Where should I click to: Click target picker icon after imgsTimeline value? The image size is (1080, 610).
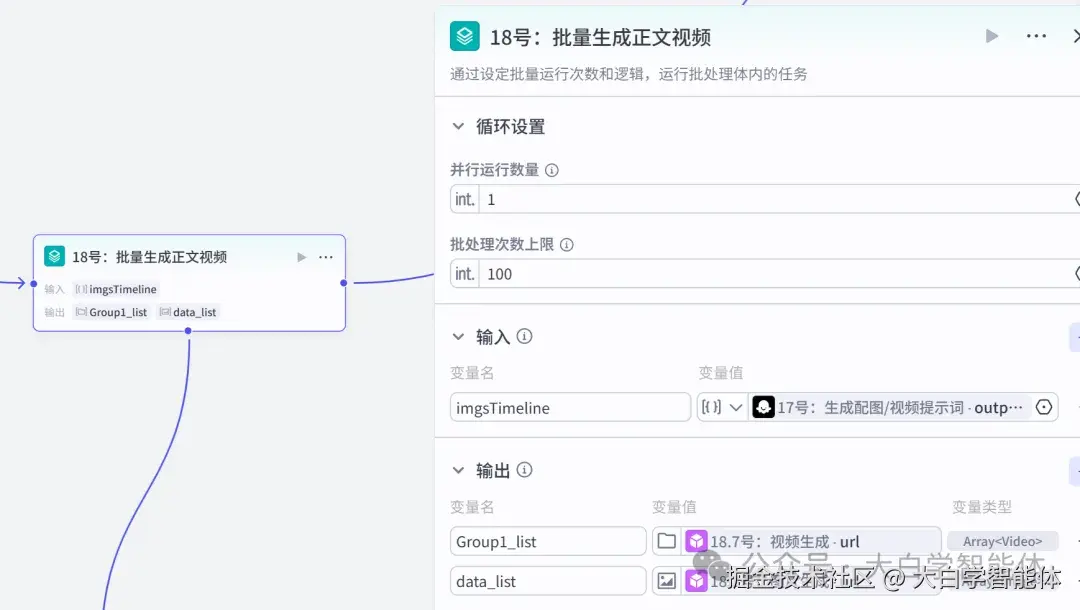(1043, 407)
